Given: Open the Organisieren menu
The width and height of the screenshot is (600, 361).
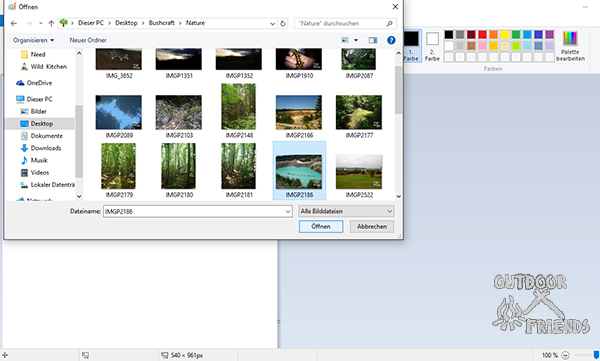Looking at the screenshot, I should (33, 40).
